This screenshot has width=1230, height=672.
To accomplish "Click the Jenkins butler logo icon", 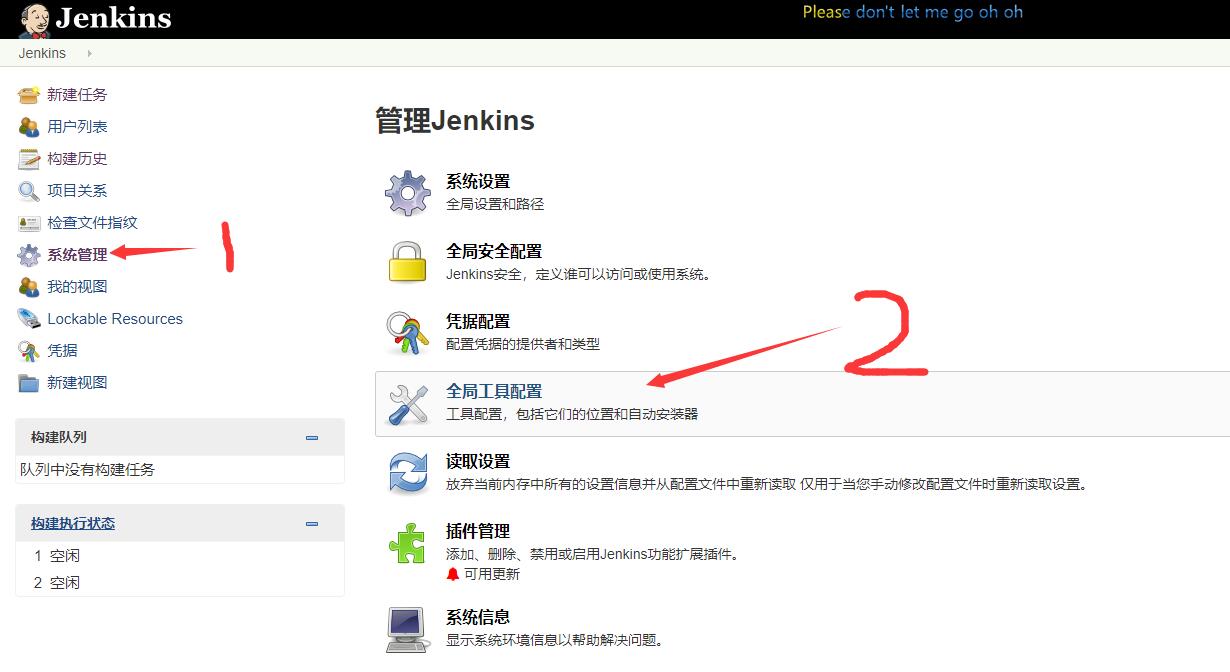I will [34, 20].
